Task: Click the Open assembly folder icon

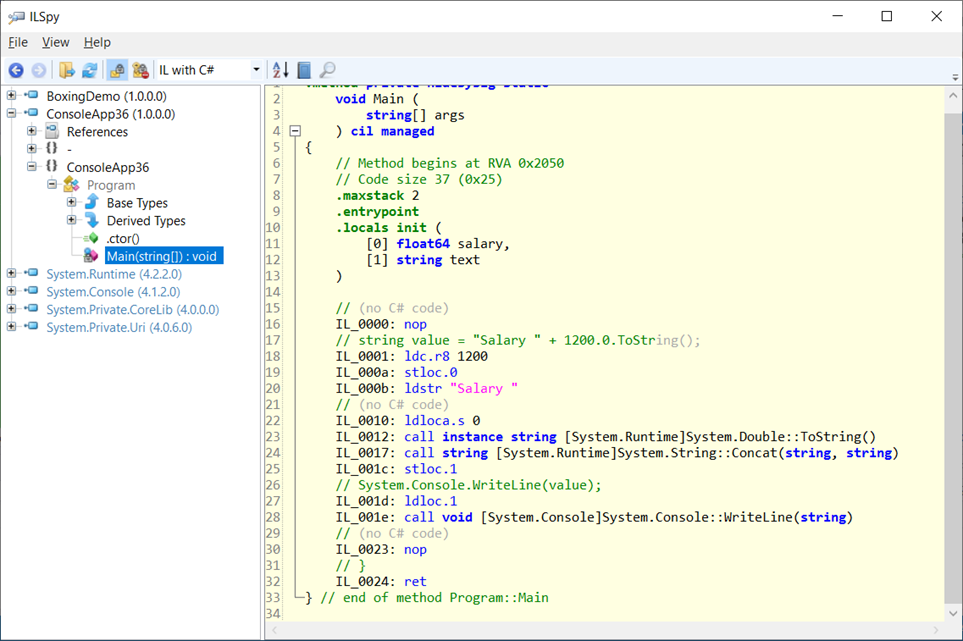Action: pos(66,70)
